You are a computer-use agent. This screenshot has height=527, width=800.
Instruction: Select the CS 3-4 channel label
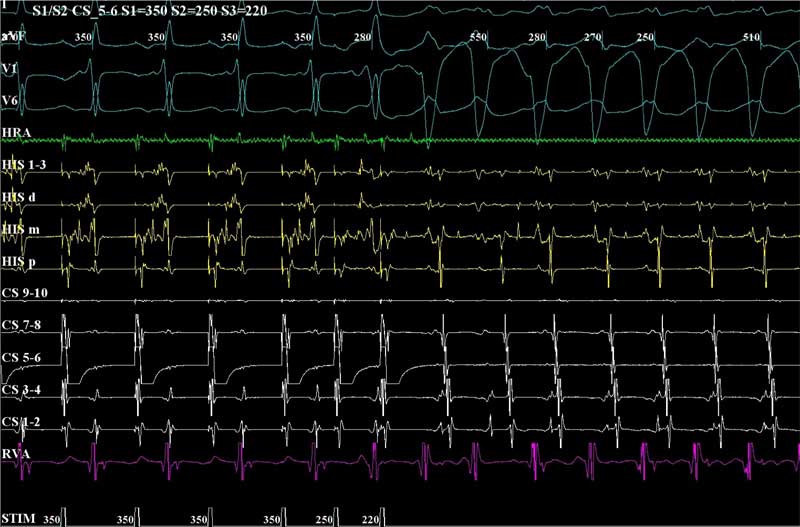click(x=22, y=389)
